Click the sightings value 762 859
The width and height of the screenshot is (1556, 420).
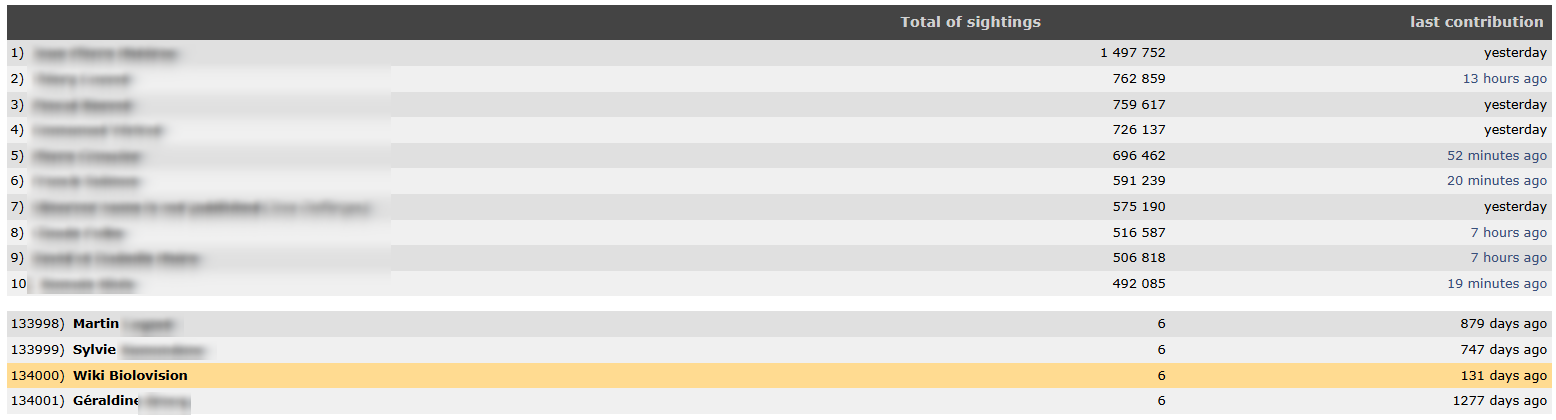[1138, 79]
